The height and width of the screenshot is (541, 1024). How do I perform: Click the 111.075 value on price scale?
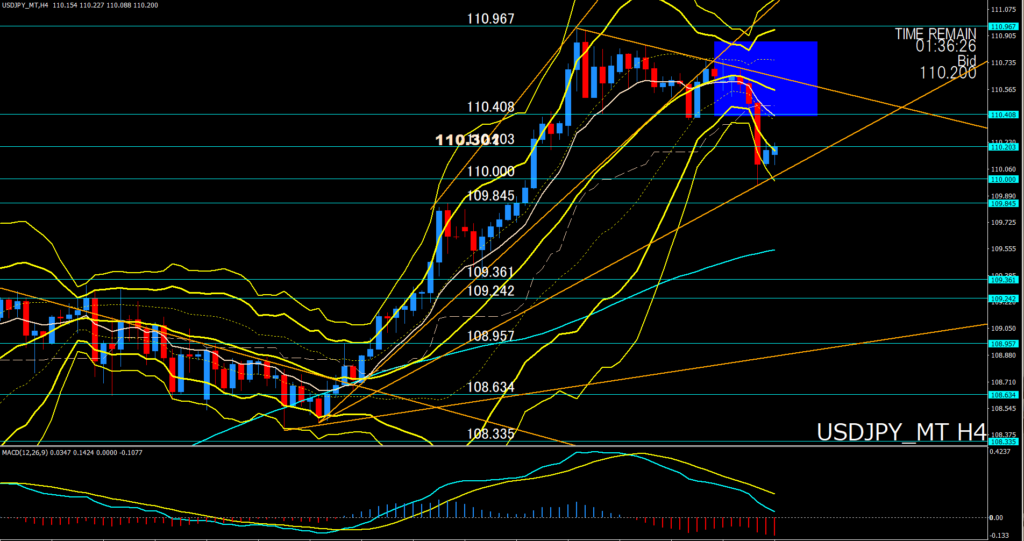tap(1002, 10)
